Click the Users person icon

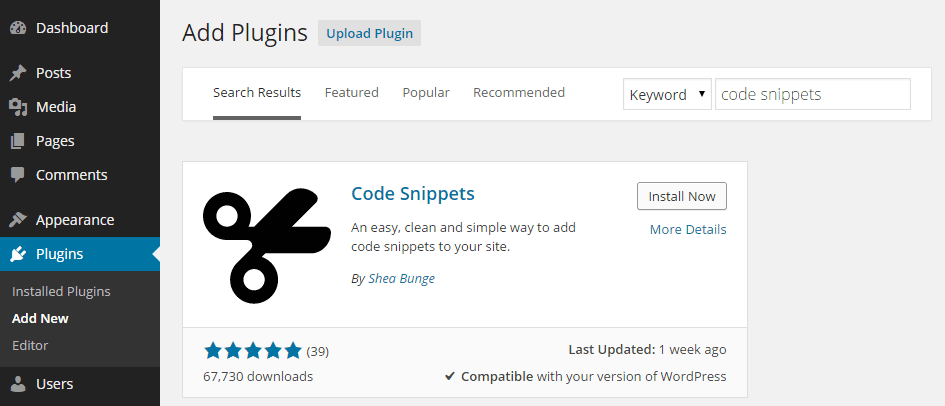(x=19, y=384)
